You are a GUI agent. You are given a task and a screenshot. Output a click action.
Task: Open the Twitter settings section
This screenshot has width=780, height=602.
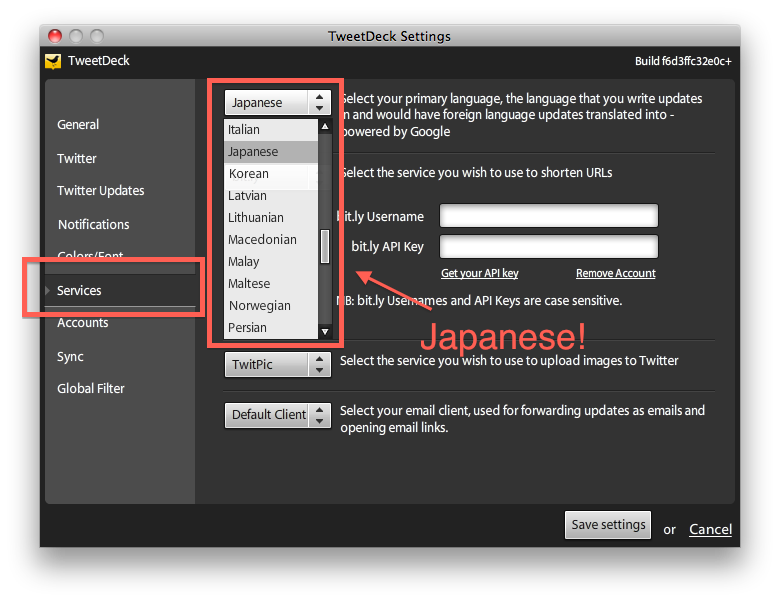(77, 158)
